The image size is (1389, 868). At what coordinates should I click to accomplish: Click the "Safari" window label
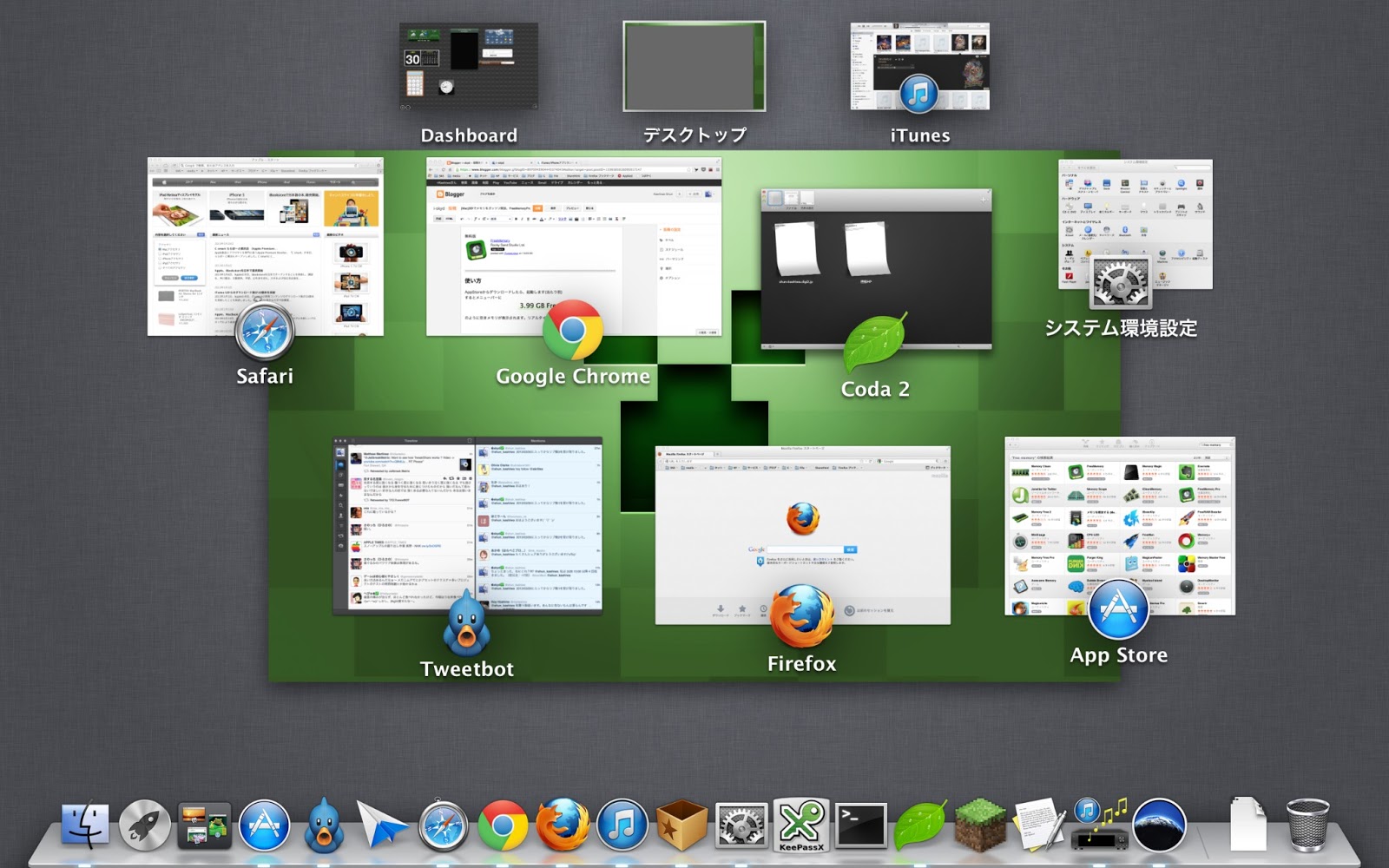coord(265,376)
